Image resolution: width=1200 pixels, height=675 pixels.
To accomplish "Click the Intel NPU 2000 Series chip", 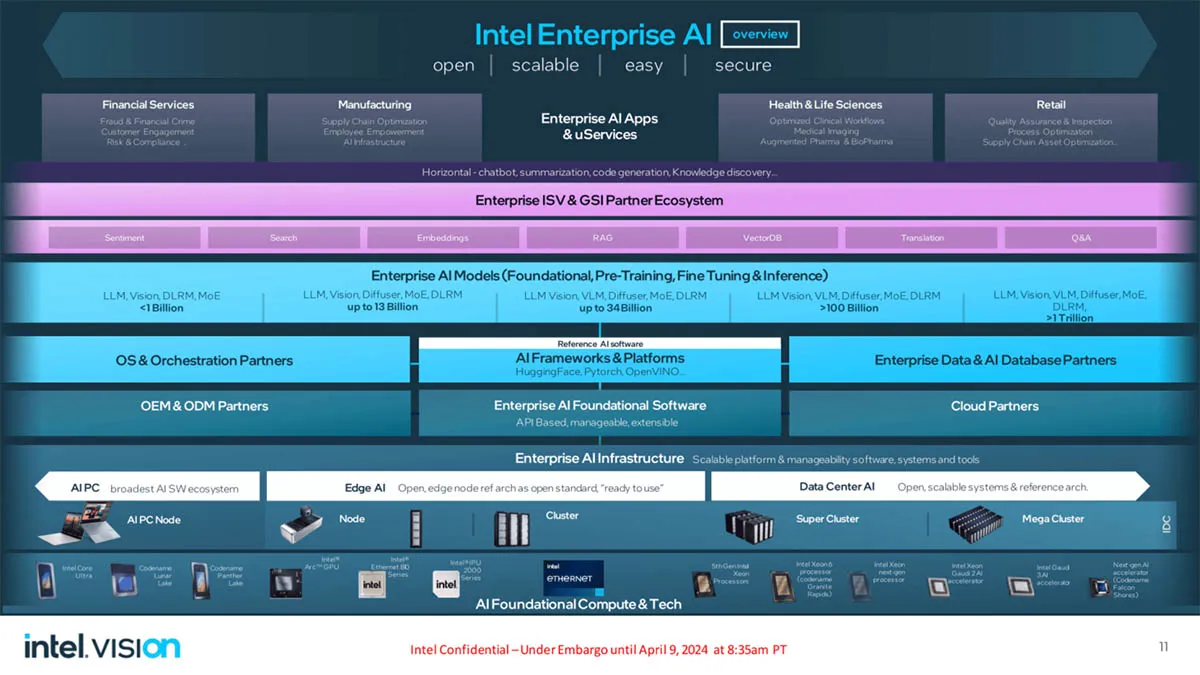I will [445, 582].
